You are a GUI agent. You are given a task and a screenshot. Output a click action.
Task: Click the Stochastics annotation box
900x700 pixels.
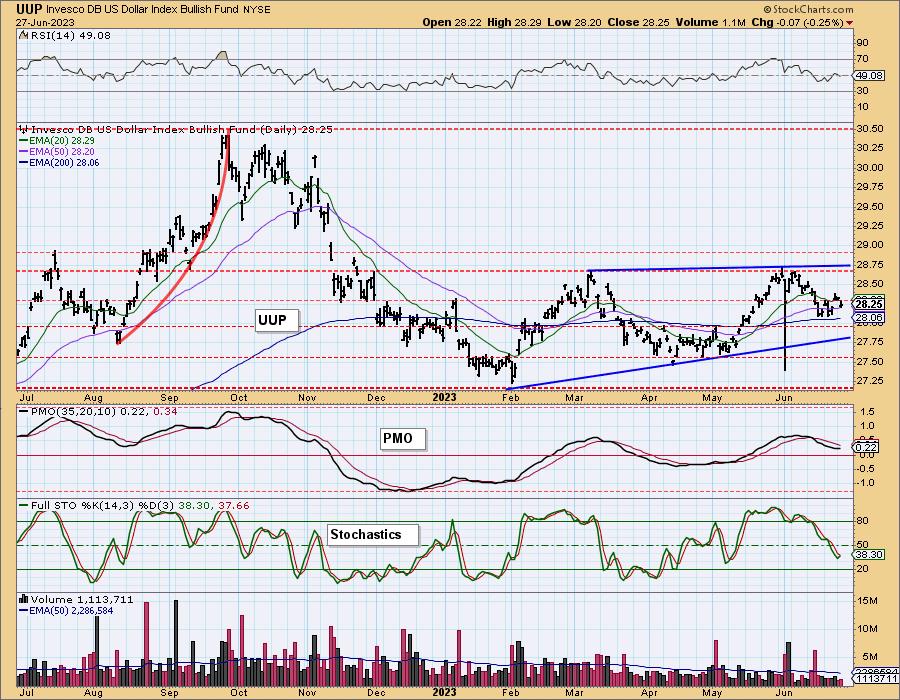(373, 534)
